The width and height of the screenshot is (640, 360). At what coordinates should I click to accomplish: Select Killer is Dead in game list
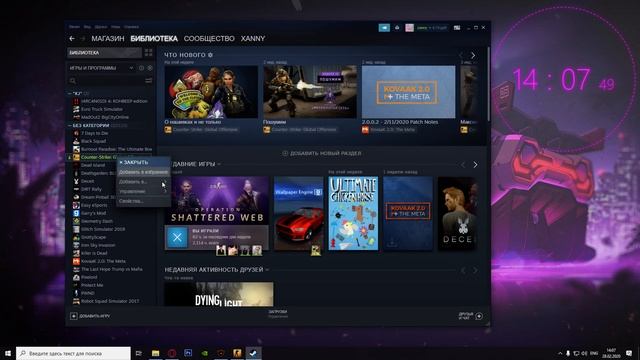point(94,253)
